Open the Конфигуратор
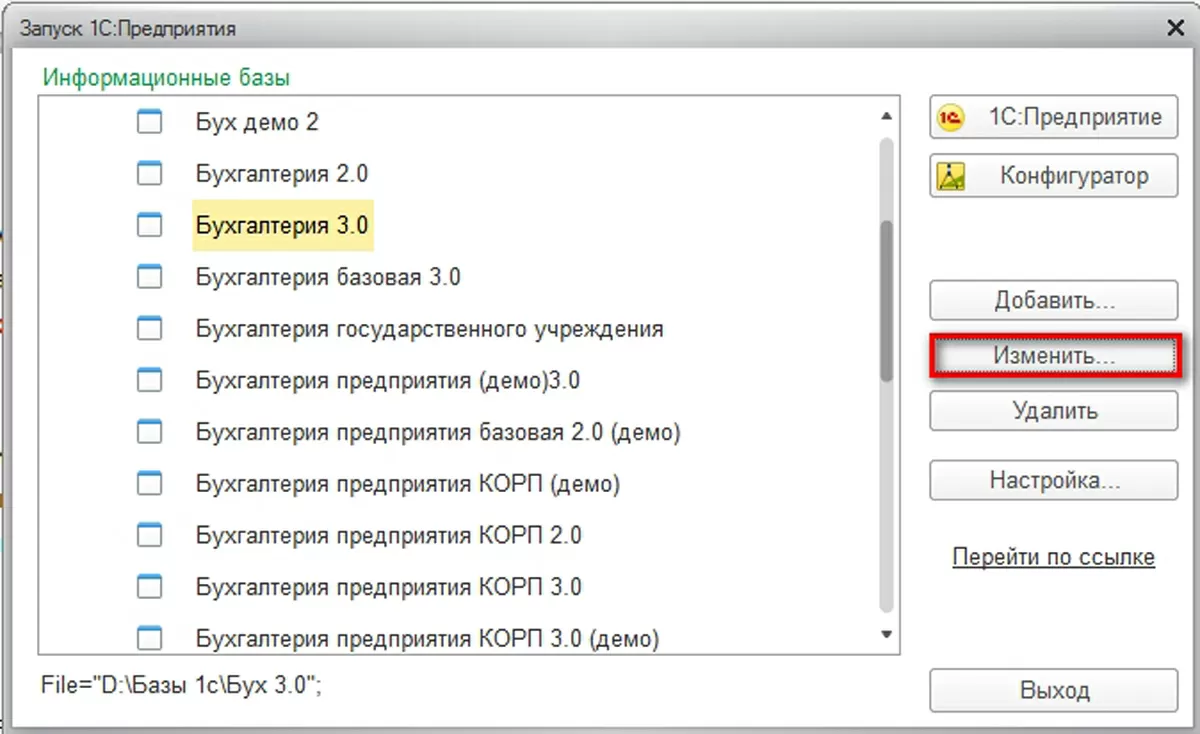This screenshot has width=1200, height=734. (1054, 176)
